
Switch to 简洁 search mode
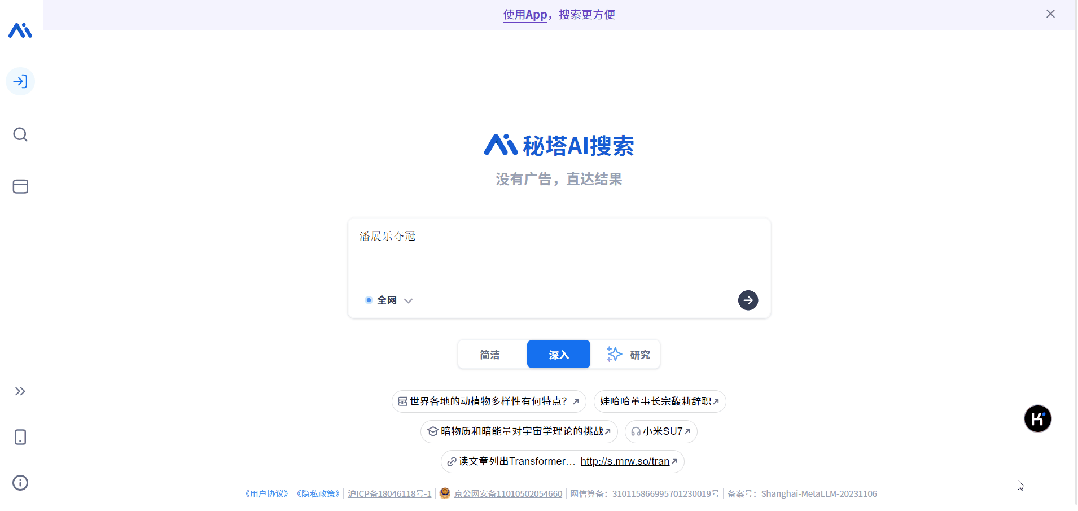pos(490,355)
